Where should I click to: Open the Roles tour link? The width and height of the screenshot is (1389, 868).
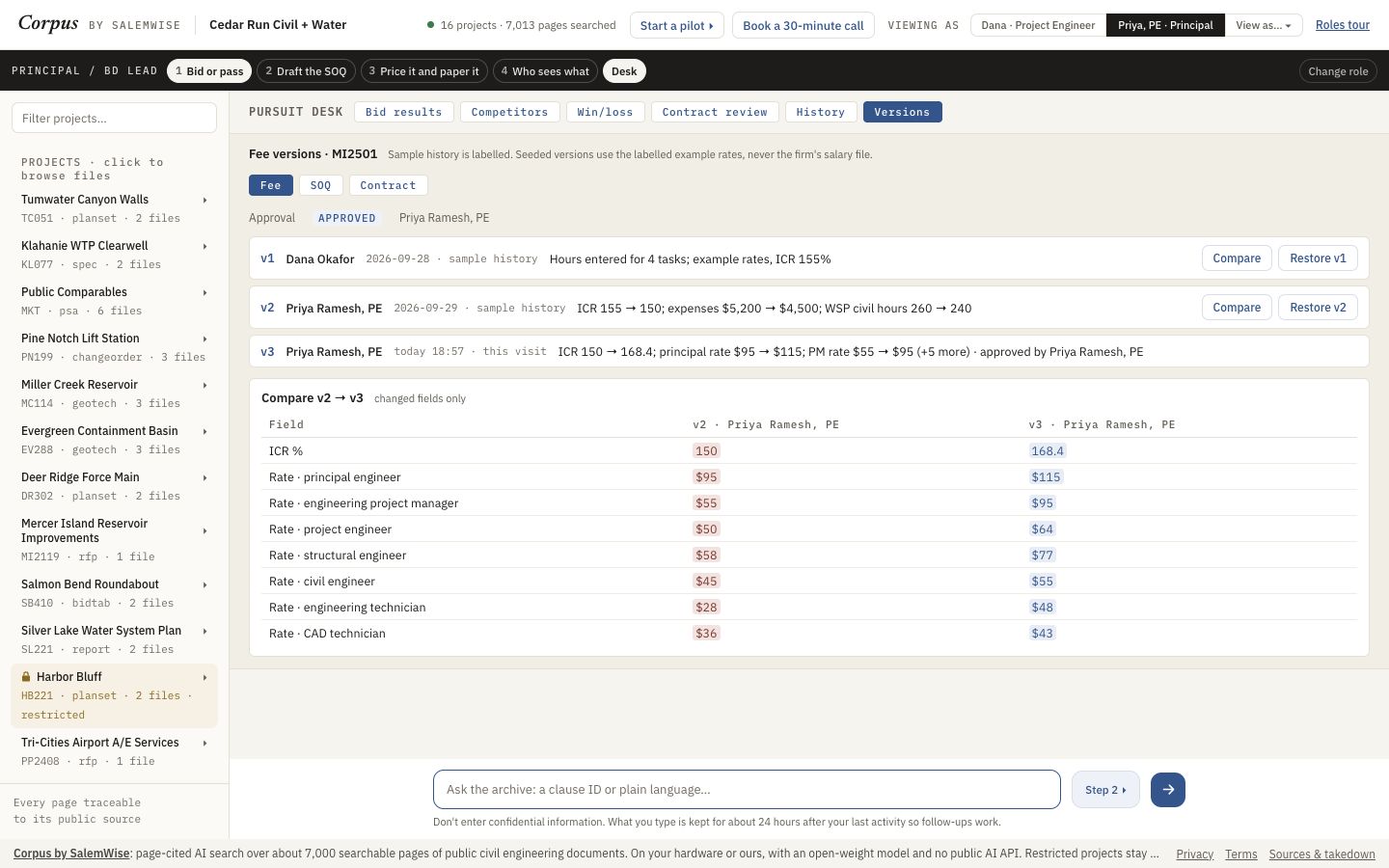point(1343,25)
